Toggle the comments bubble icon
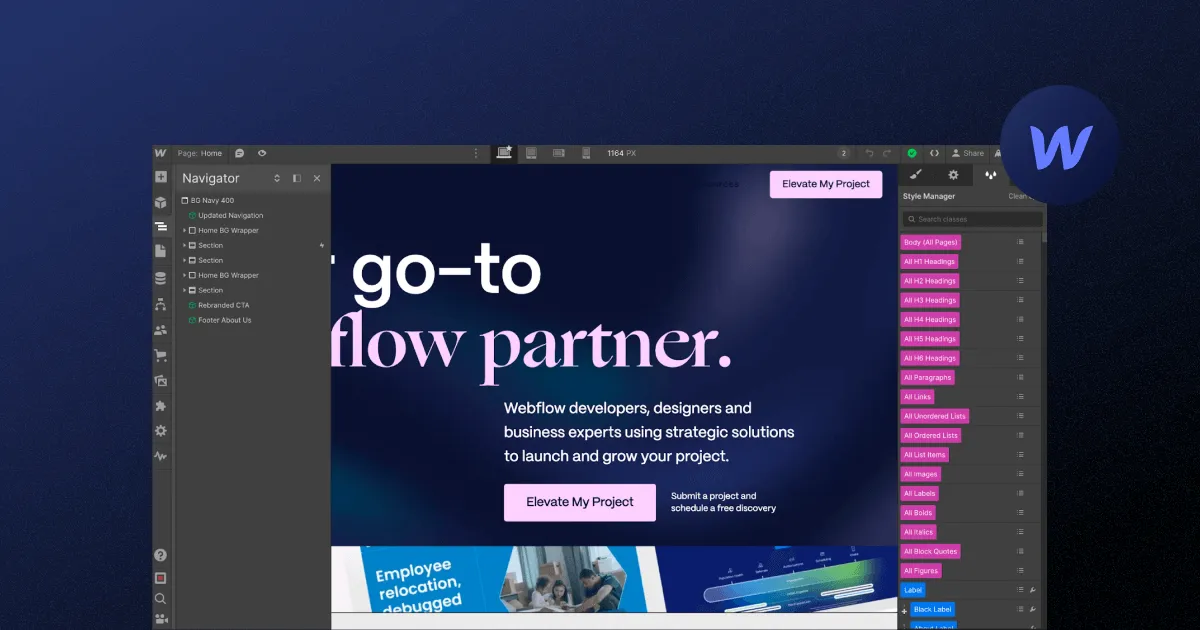1200x630 pixels. (238, 153)
